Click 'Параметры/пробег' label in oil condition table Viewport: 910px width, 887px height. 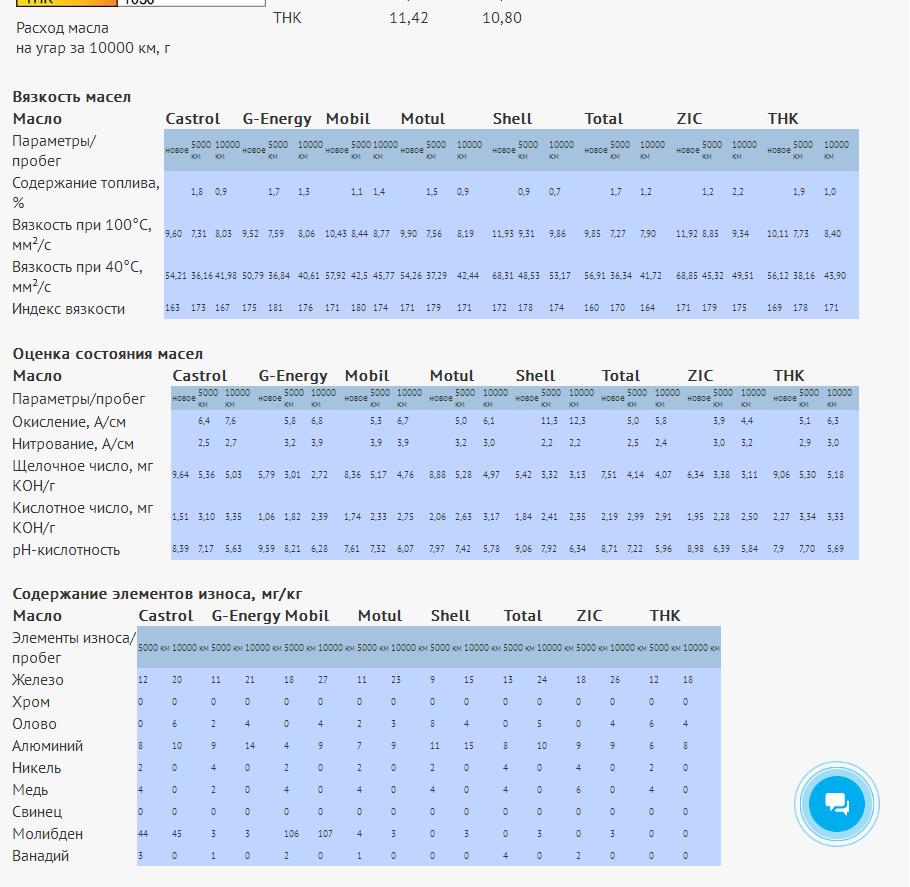[x=78, y=399]
